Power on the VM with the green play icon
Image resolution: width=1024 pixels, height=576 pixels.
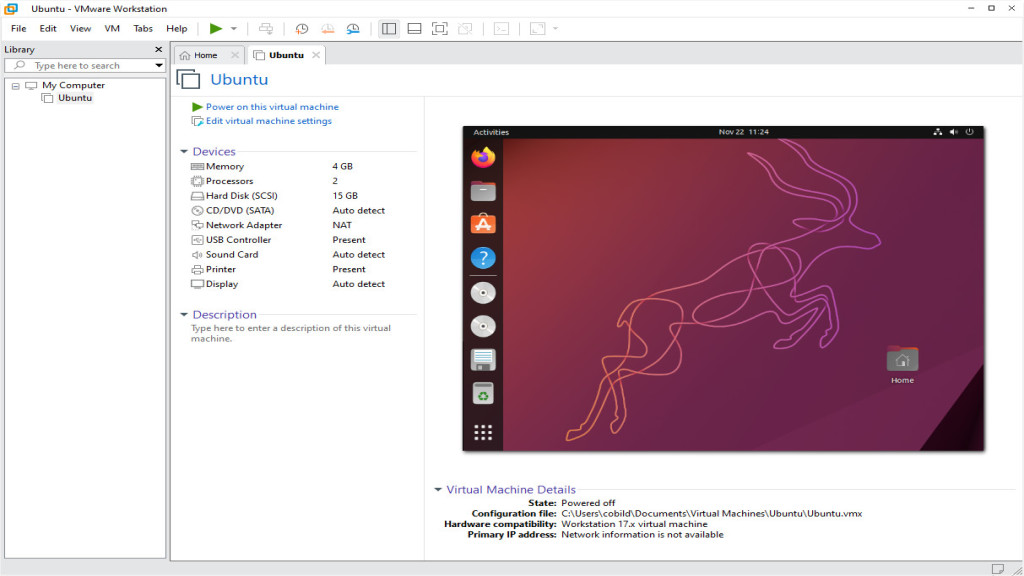[x=216, y=28]
